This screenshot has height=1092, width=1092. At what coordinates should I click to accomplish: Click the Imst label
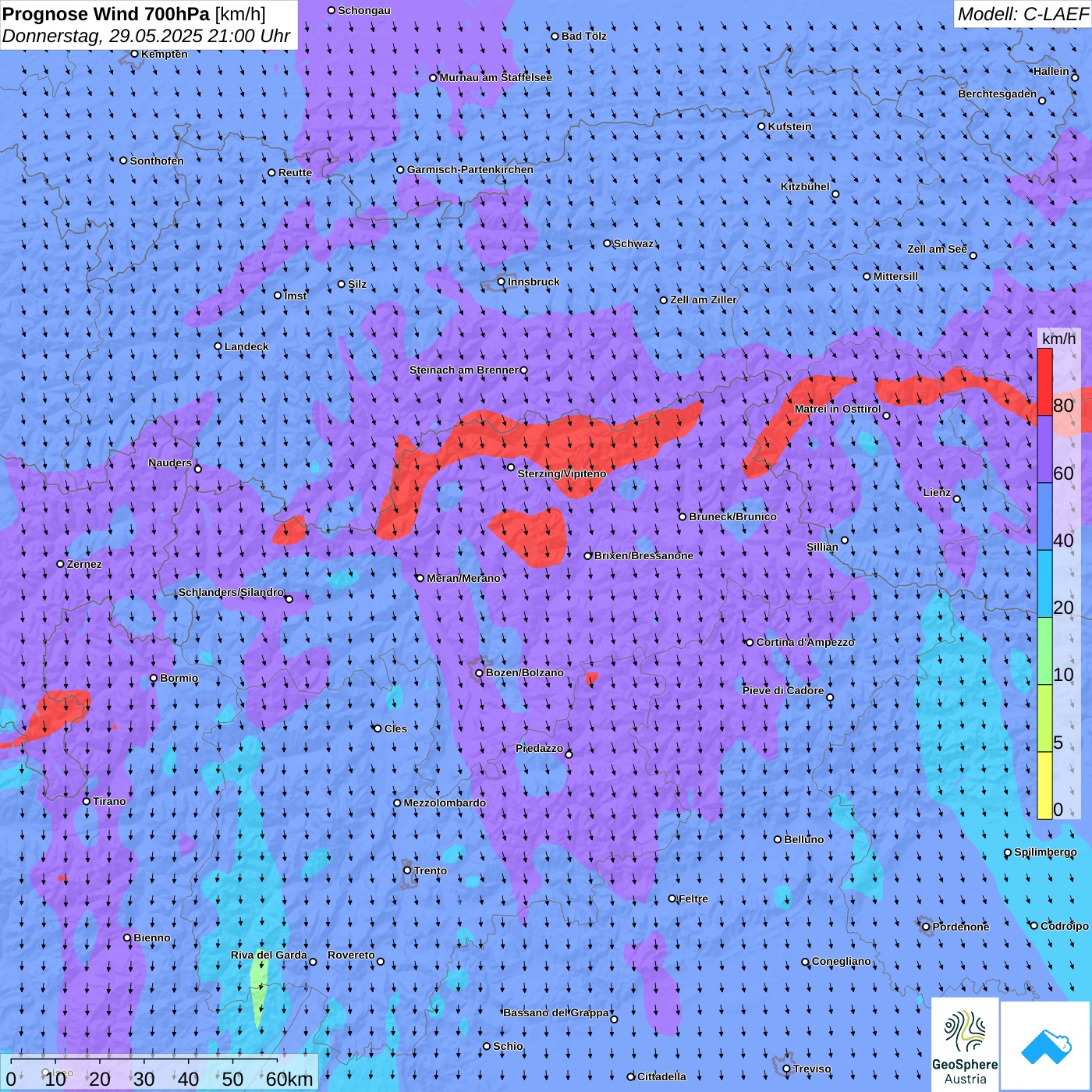pos(296,296)
